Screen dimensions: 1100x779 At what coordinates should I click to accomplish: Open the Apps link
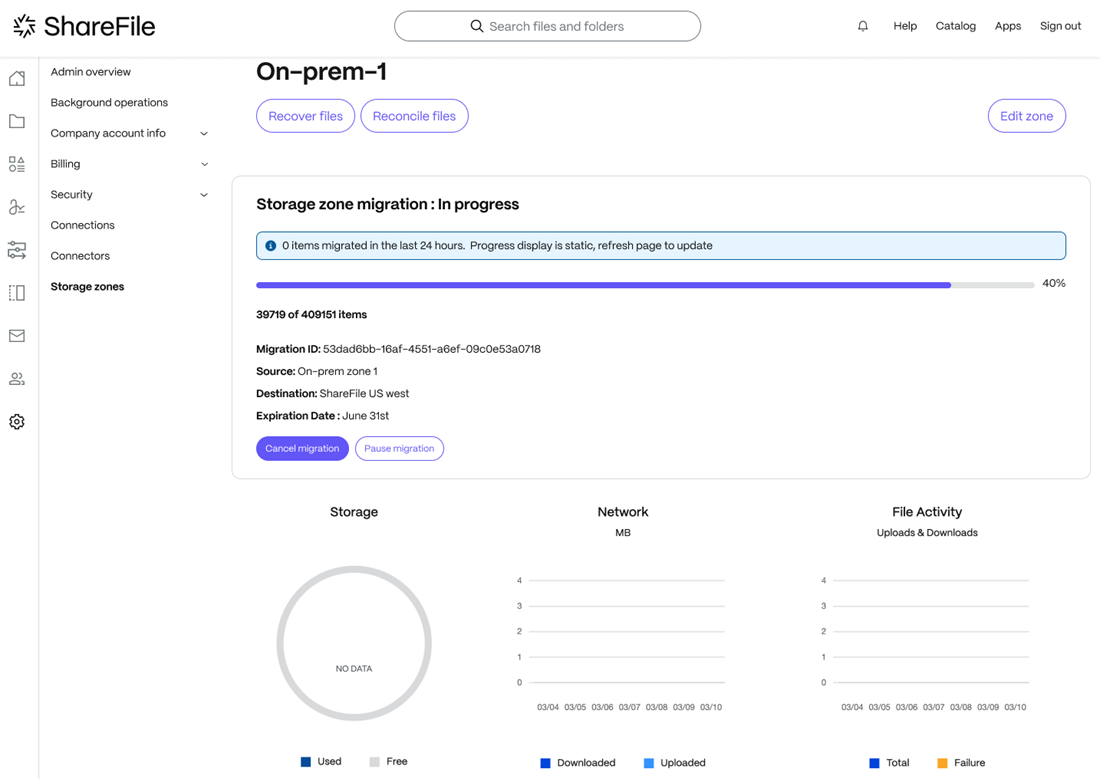click(1007, 26)
